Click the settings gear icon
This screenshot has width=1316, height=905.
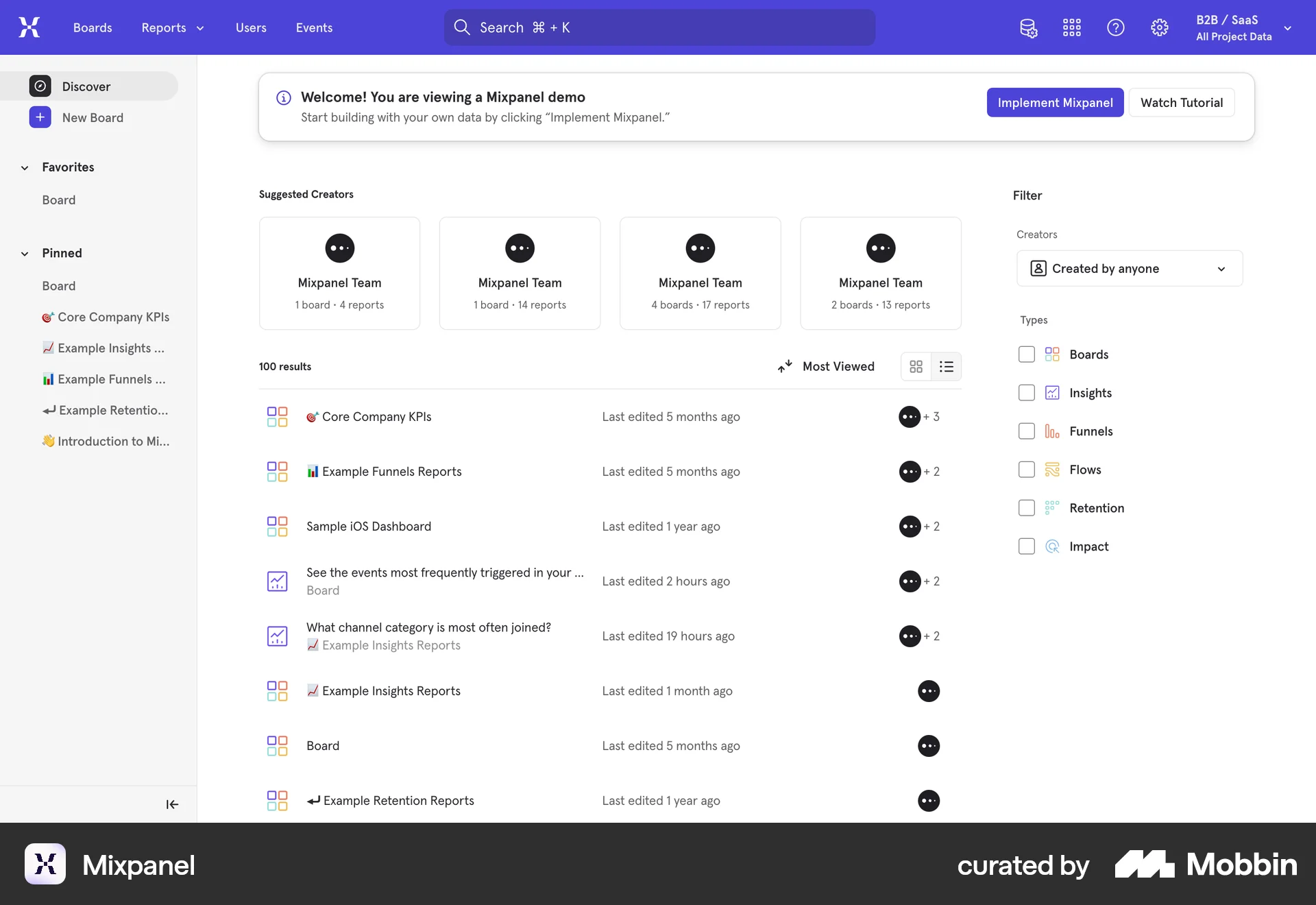click(1159, 27)
